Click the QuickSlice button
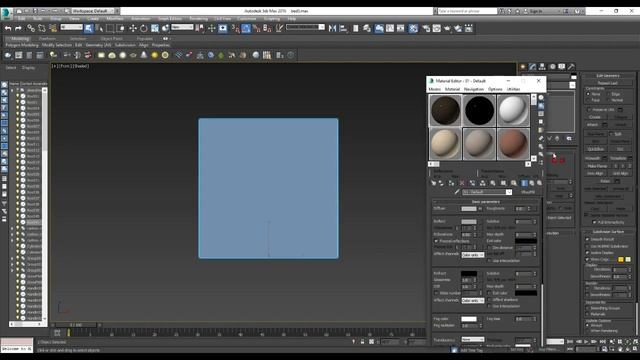640x360 pixels. (x=596, y=149)
